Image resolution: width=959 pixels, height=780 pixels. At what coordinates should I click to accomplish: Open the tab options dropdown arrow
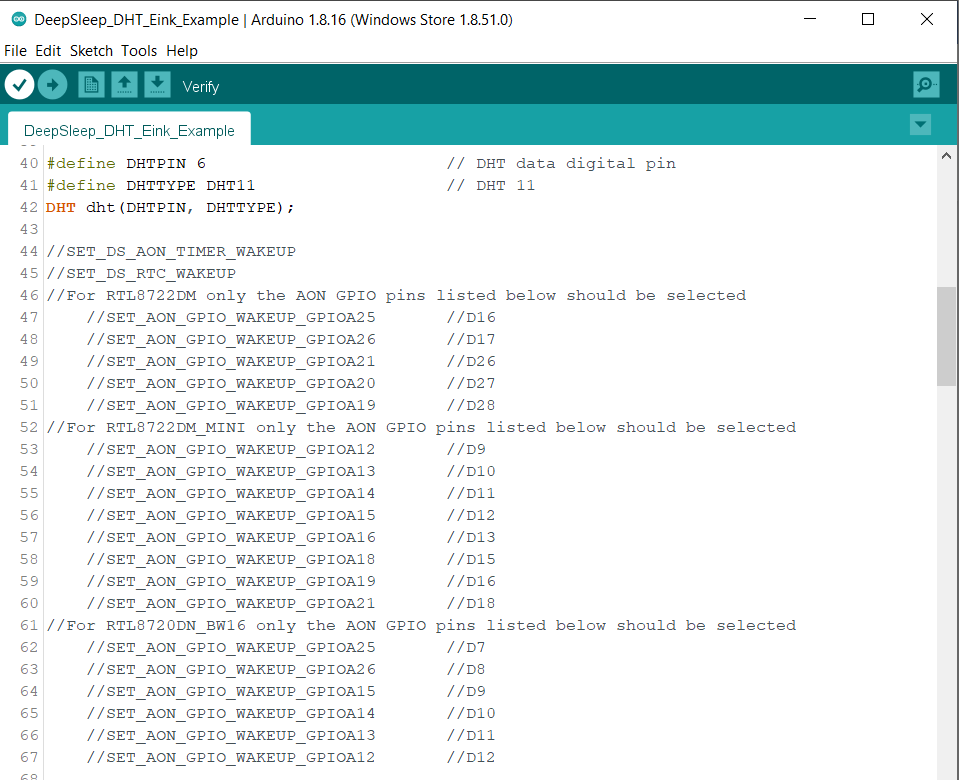920,125
